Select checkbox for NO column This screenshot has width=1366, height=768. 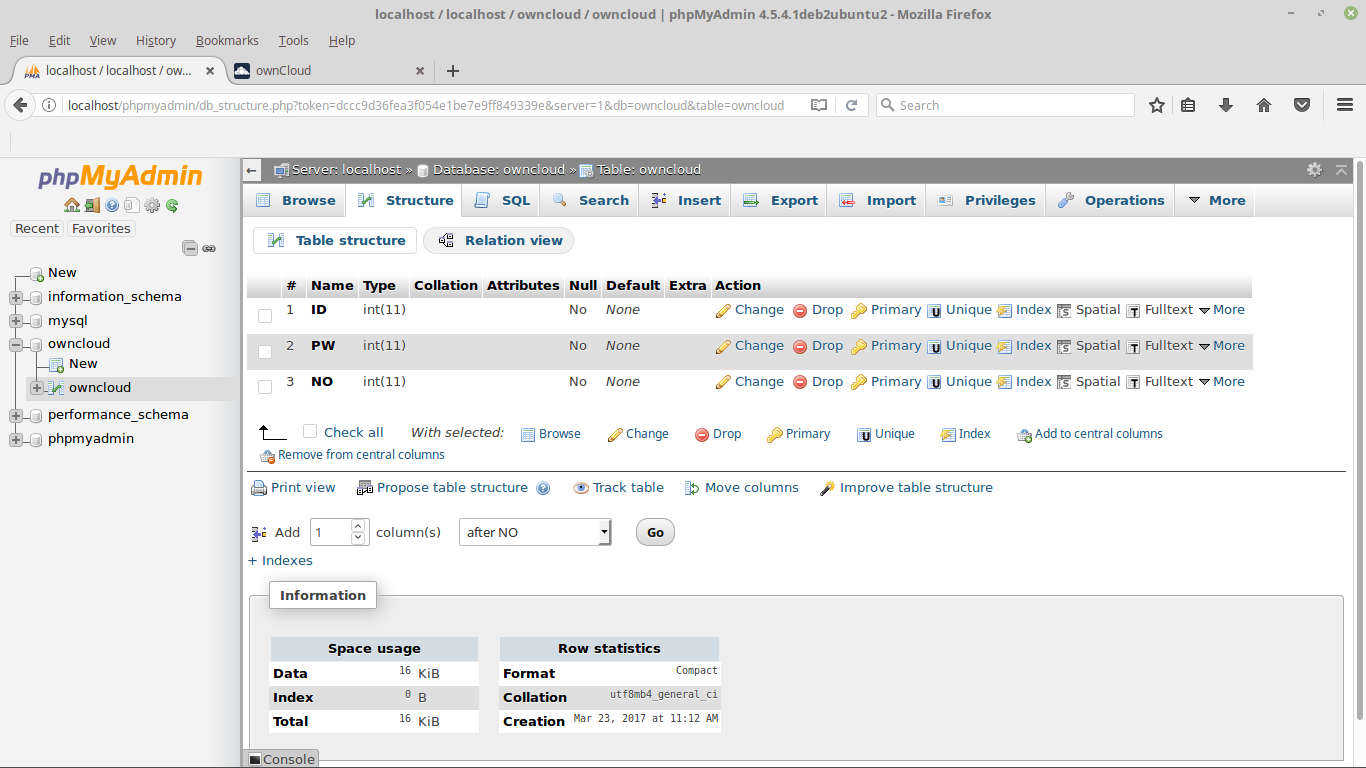click(x=265, y=387)
